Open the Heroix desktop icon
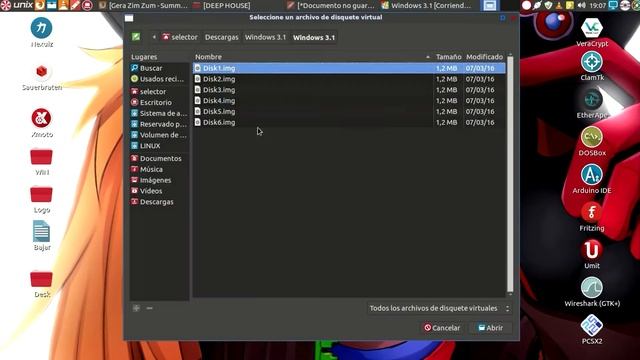 pos(42,32)
